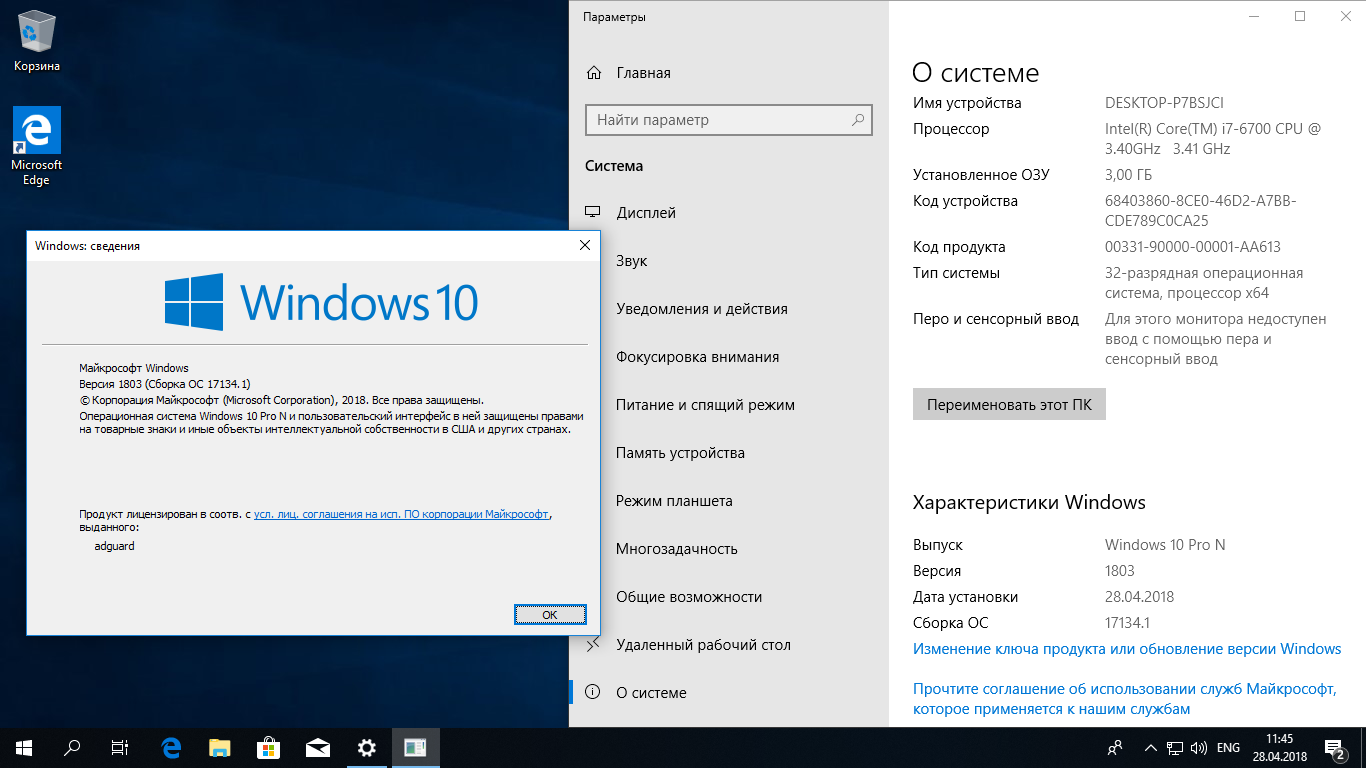Click the О системе page heading
Screen dimensions: 1366x768
[x=975, y=73]
